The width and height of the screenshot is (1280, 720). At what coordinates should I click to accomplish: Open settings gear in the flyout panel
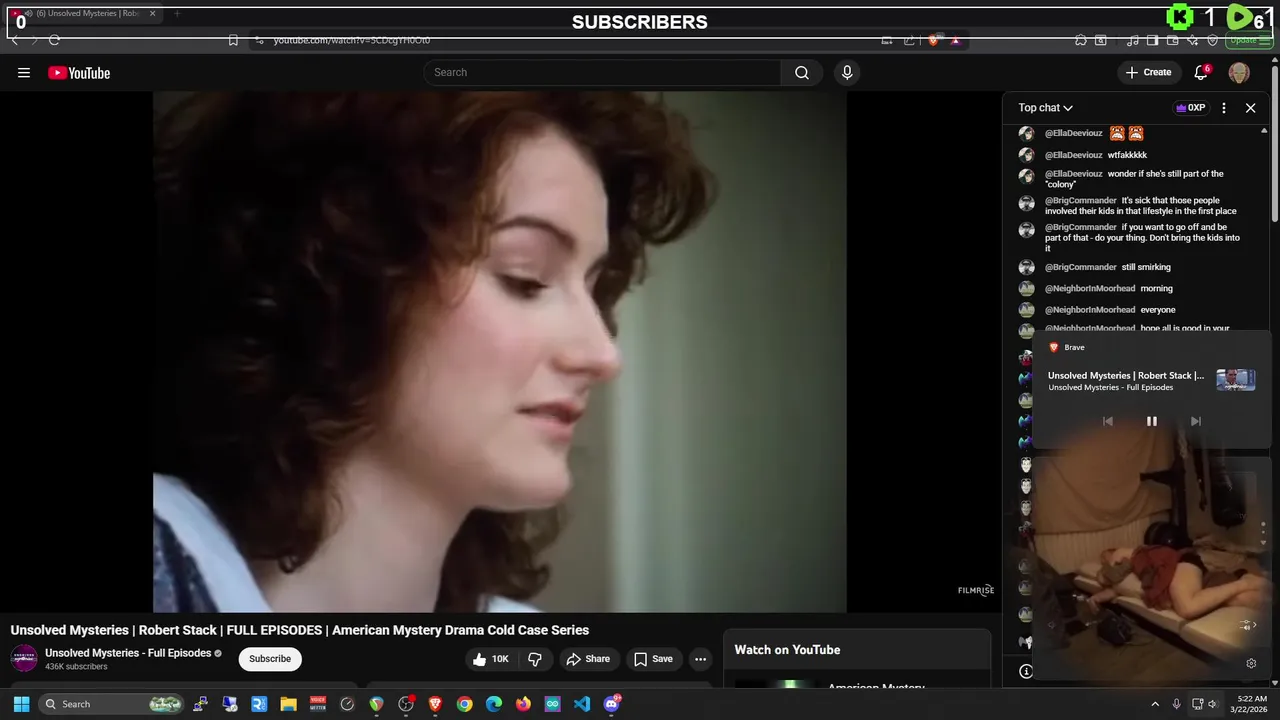(x=1251, y=663)
